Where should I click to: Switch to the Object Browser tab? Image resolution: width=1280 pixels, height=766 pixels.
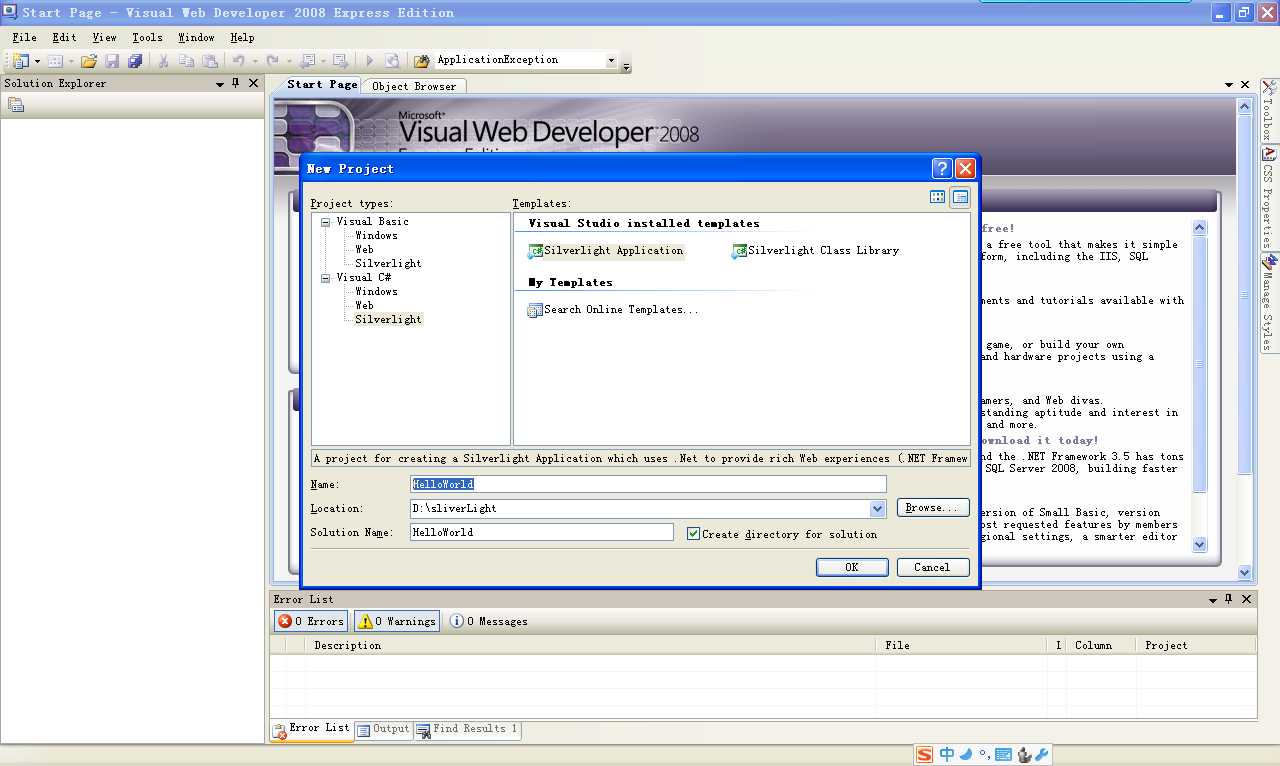(x=414, y=86)
